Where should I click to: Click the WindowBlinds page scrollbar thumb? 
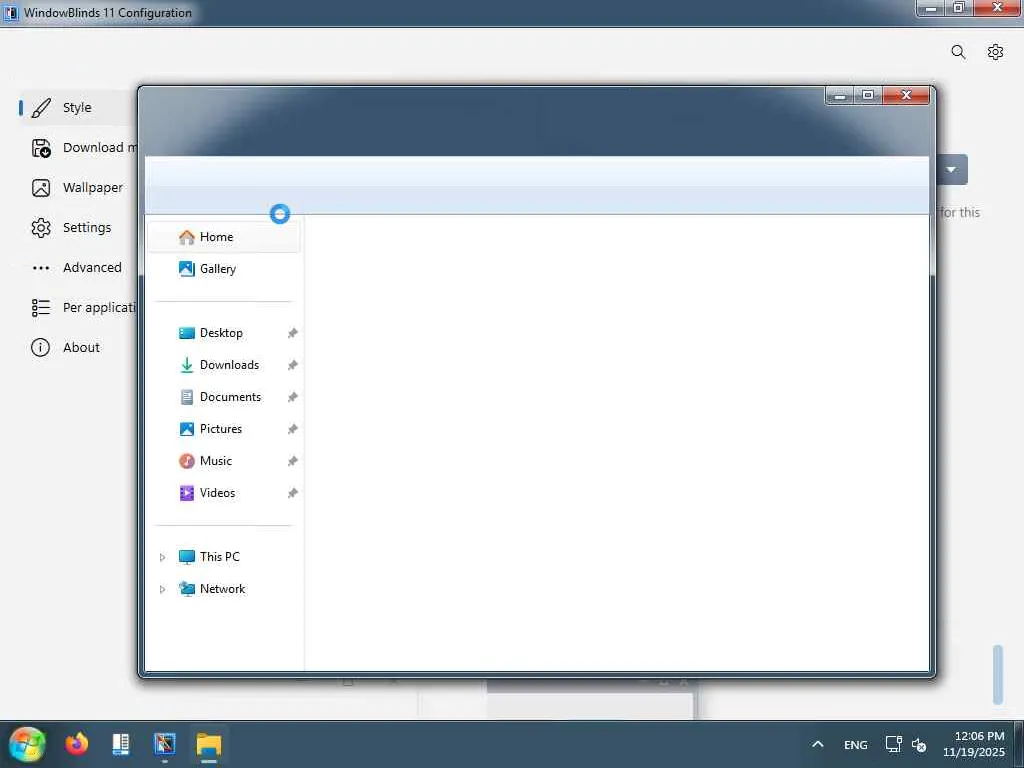click(997, 675)
